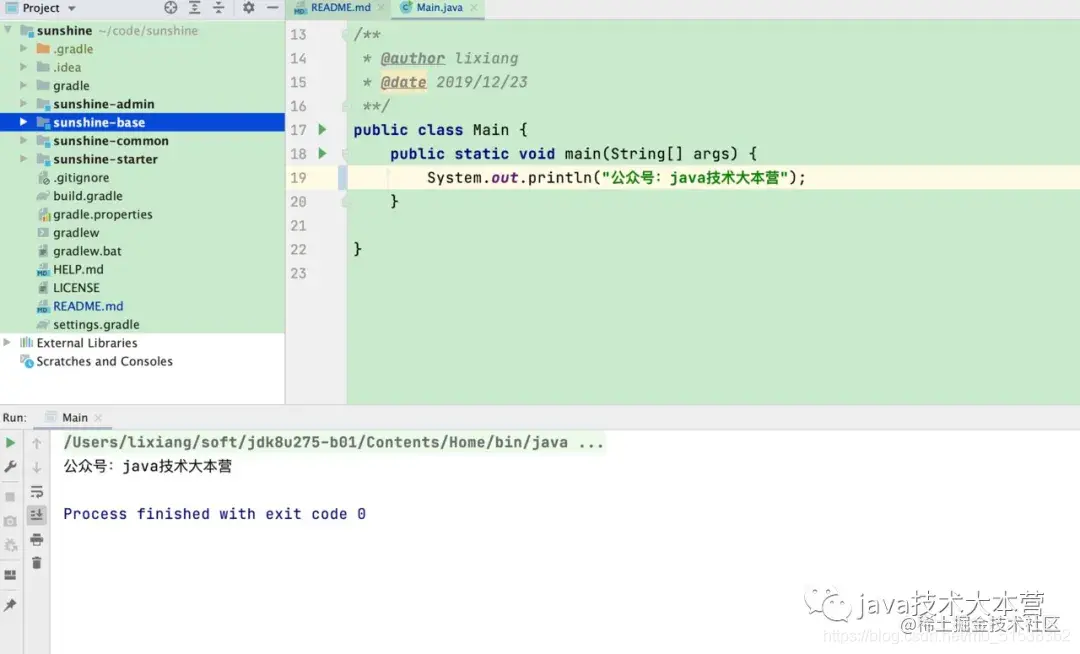Expand the sunshine-admin module
The image size is (1080, 654).
tap(23, 104)
